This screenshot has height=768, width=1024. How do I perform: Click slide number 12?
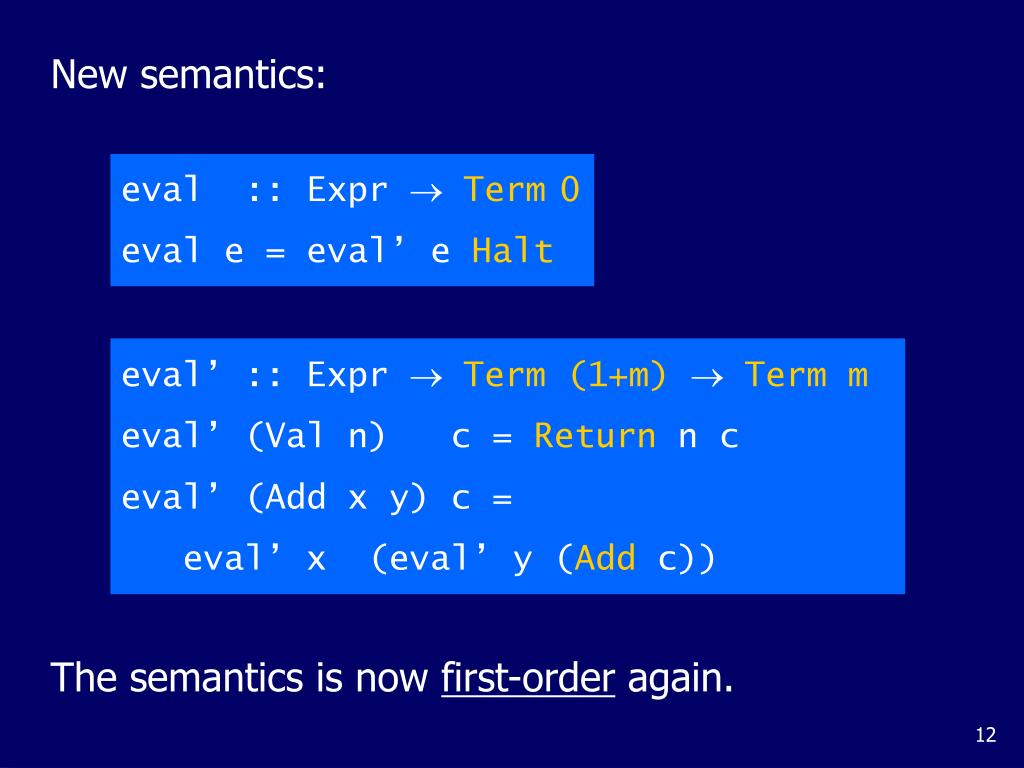(985, 735)
